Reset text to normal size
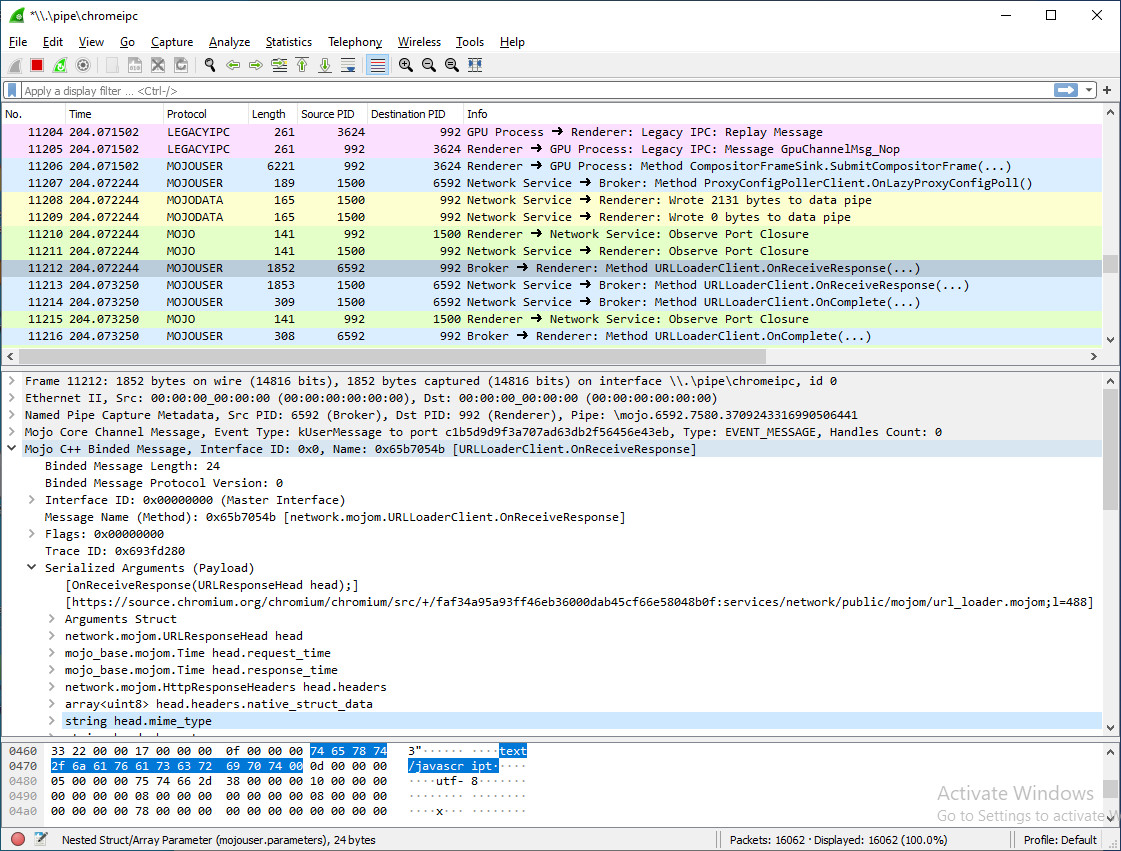Image resolution: width=1121 pixels, height=851 pixels. pyautogui.click(x=451, y=65)
